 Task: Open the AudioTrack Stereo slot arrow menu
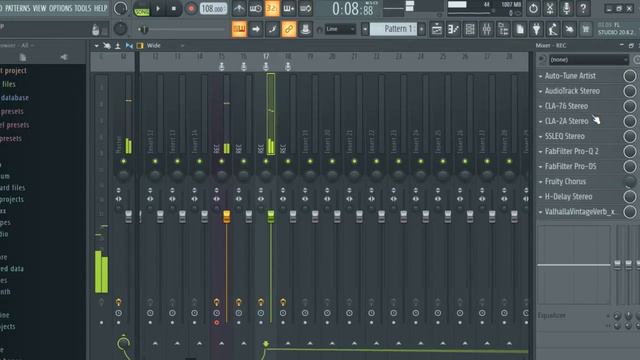point(540,91)
